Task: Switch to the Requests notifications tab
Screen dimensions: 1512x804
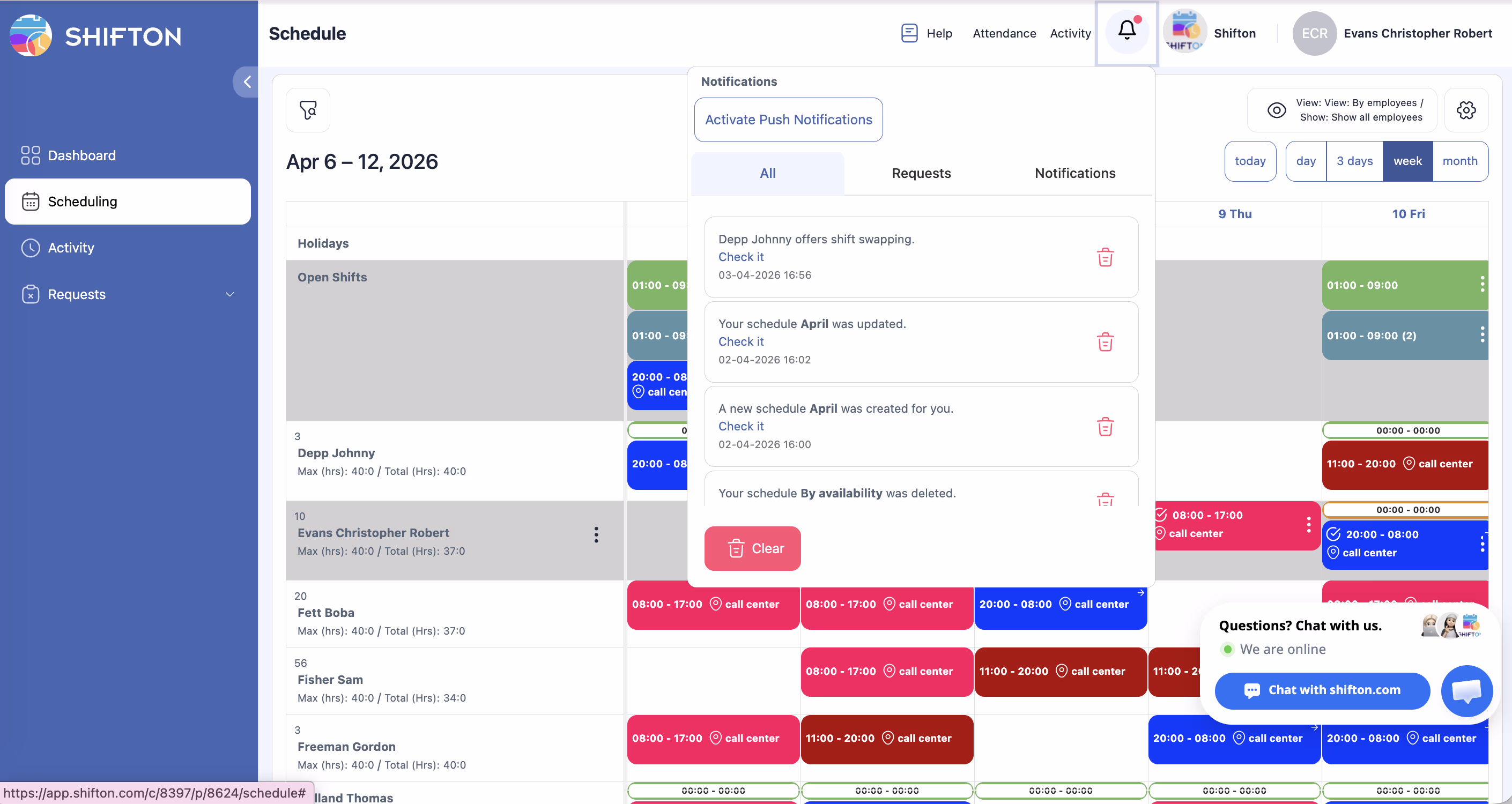Action: (x=921, y=173)
